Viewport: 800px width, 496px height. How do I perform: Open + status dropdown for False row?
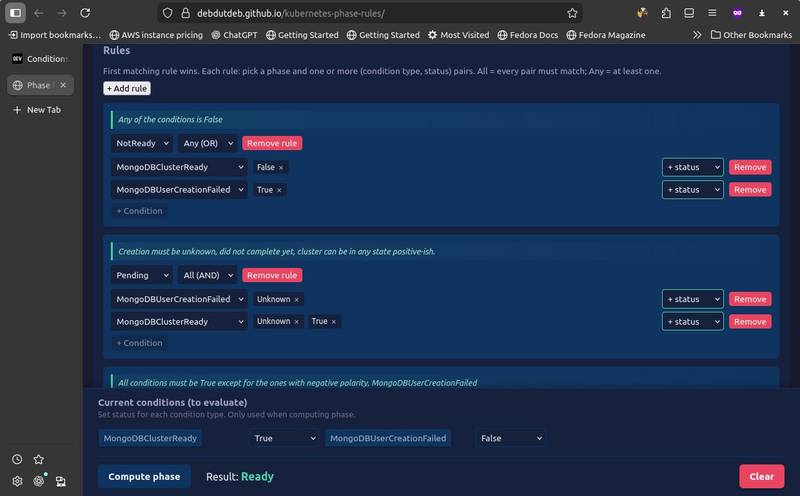(692, 167)
